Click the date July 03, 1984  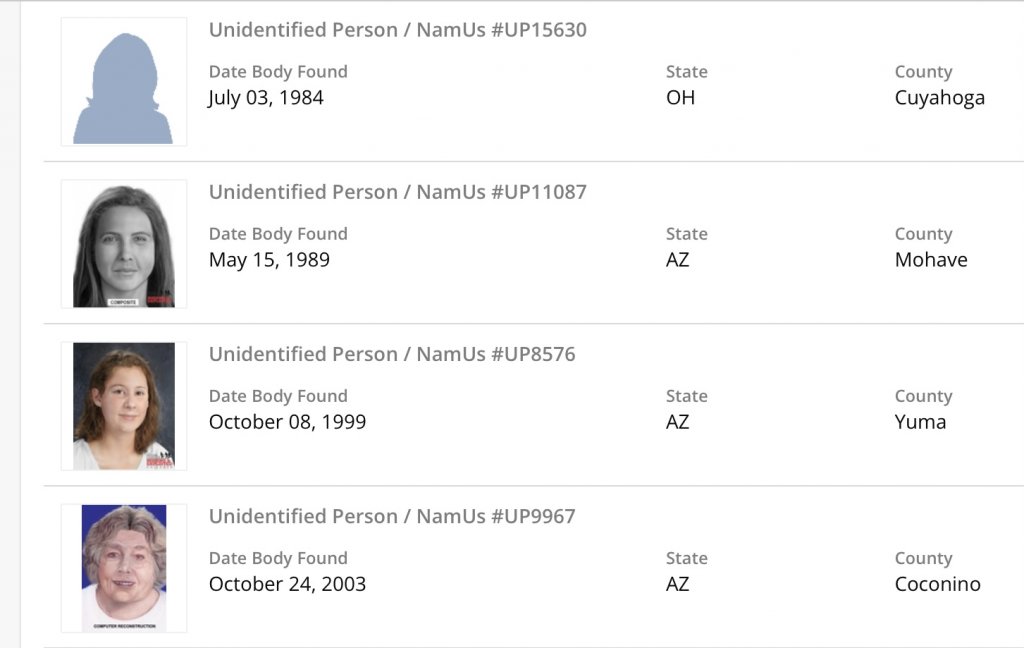tap(266, 98)
